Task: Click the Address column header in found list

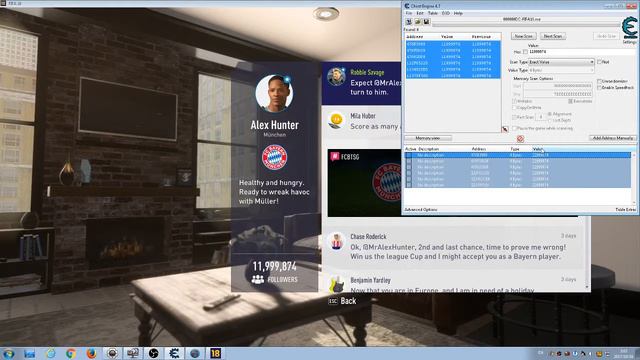Action: point(414,37)
